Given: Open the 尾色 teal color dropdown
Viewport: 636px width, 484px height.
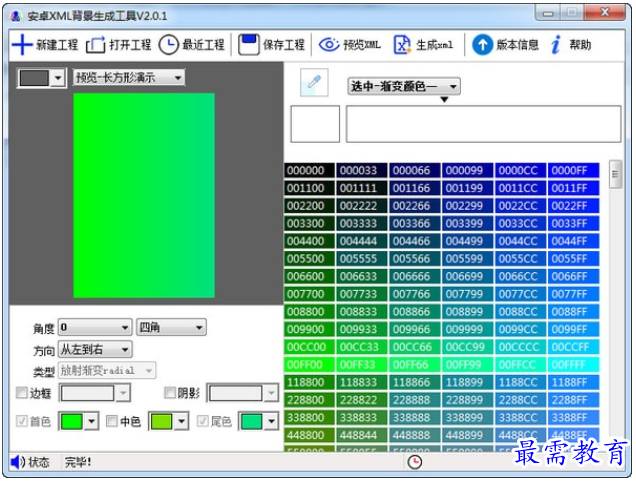Looking at the screenshot, I should [259, 421].
